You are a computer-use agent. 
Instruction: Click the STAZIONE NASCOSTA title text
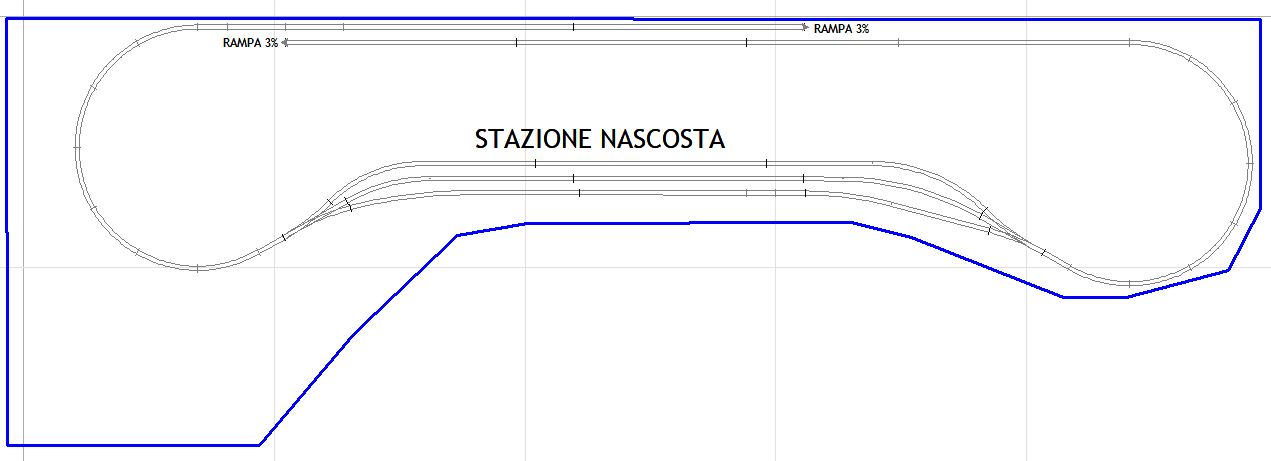(599, 139)
